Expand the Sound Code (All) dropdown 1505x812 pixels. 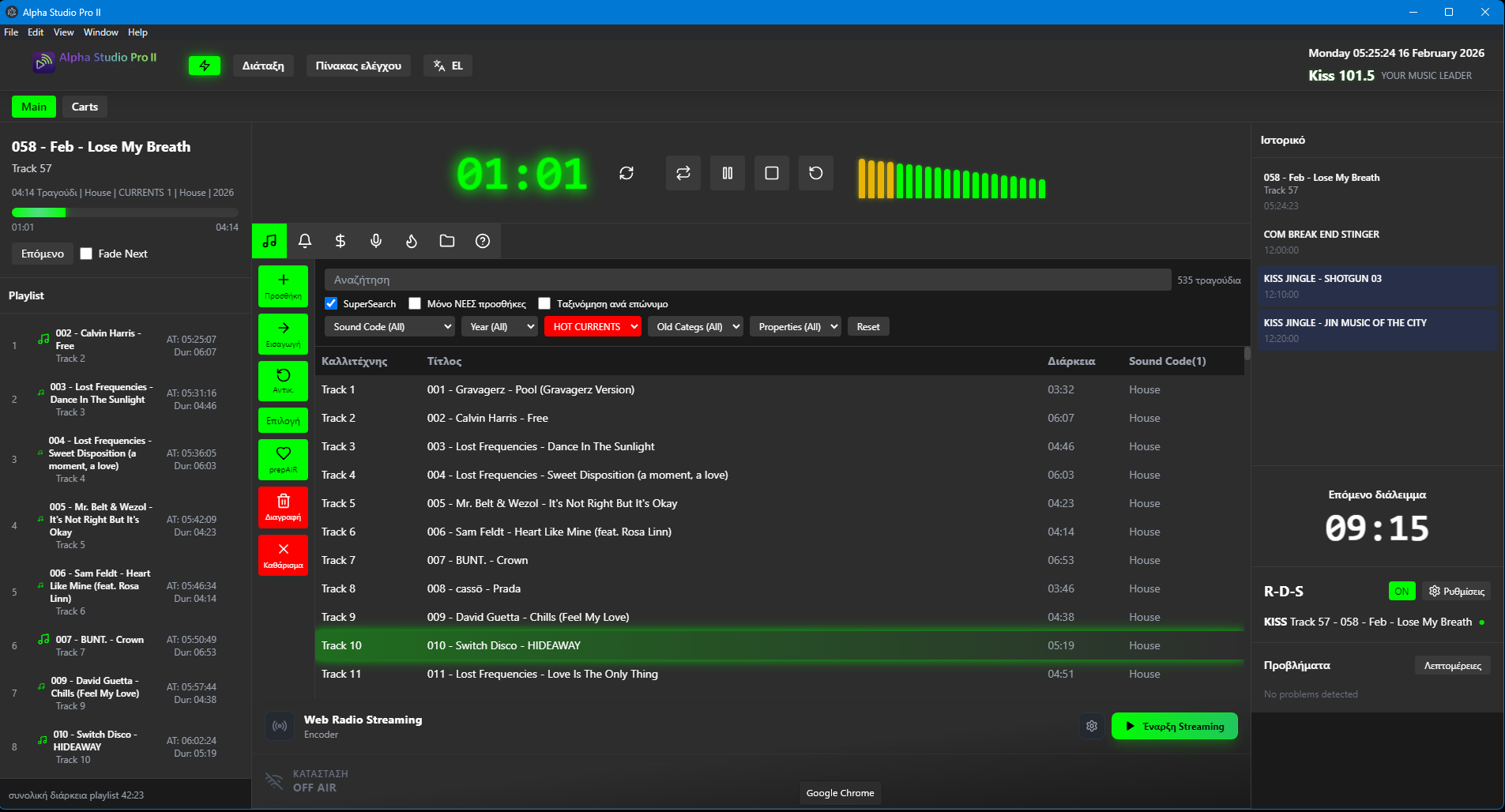[x=389, y=327]
